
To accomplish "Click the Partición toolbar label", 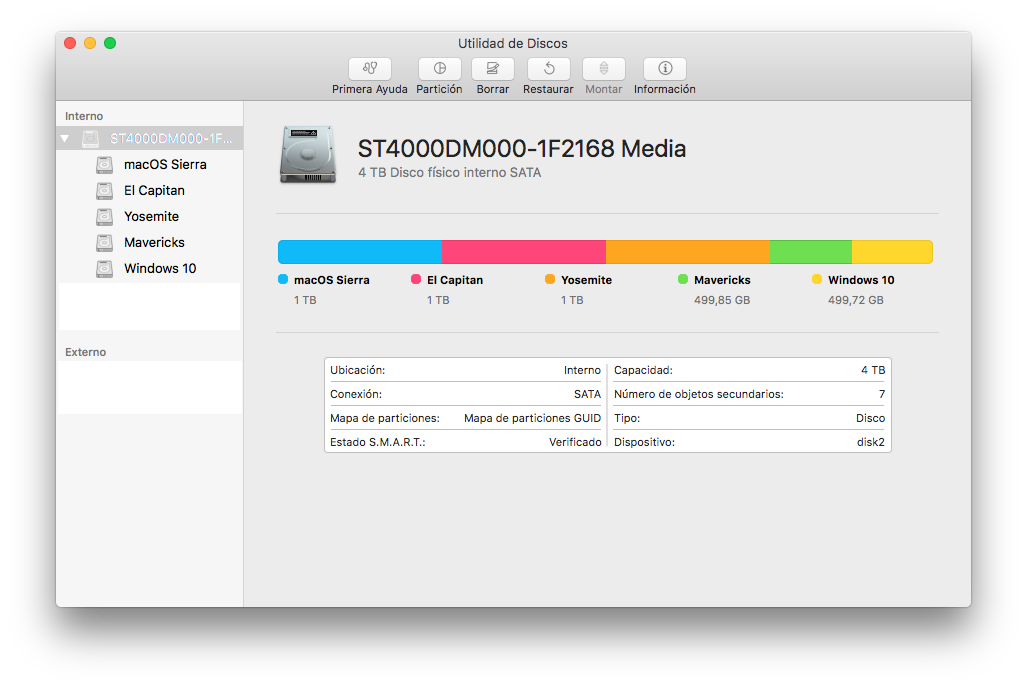I will pos(439,89).
